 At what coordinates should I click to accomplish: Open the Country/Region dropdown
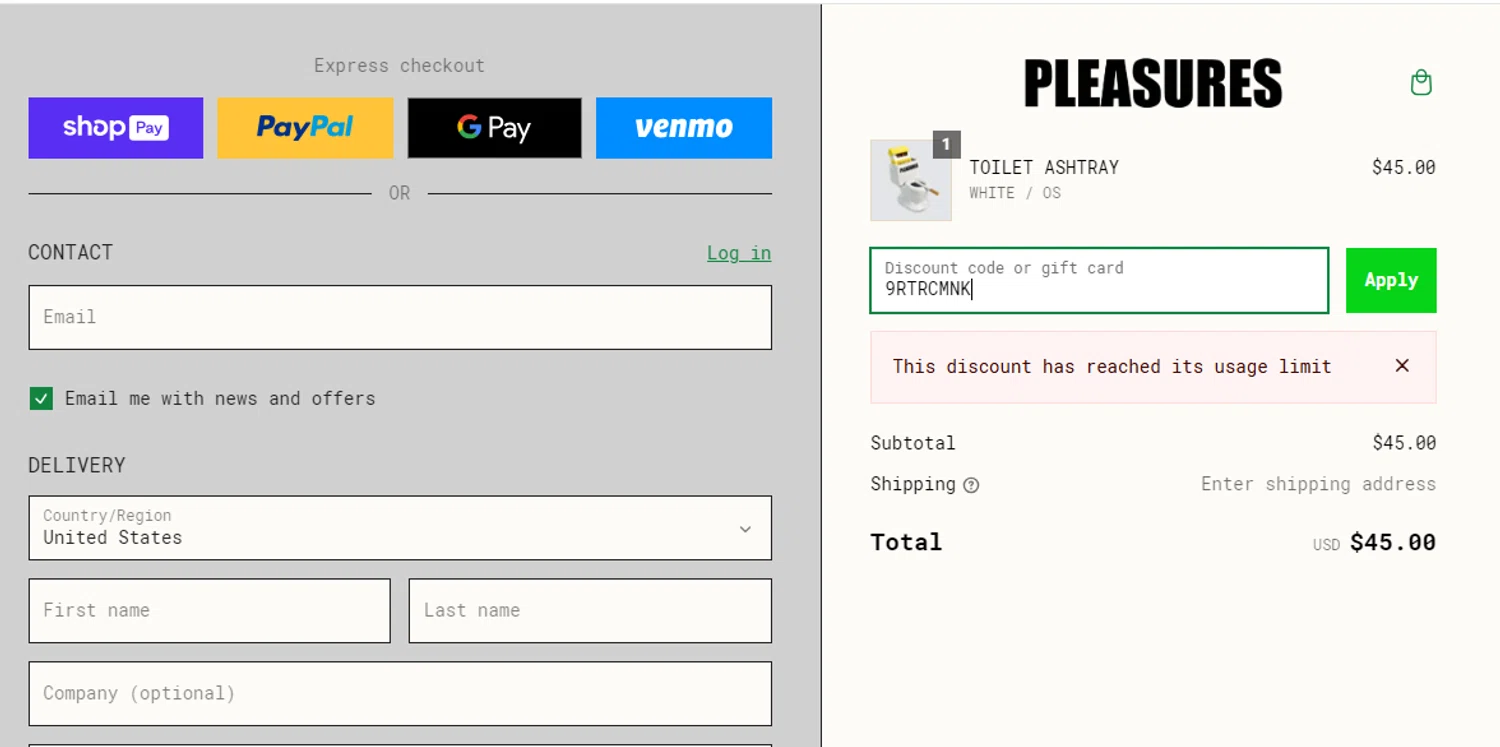(400, 528)
